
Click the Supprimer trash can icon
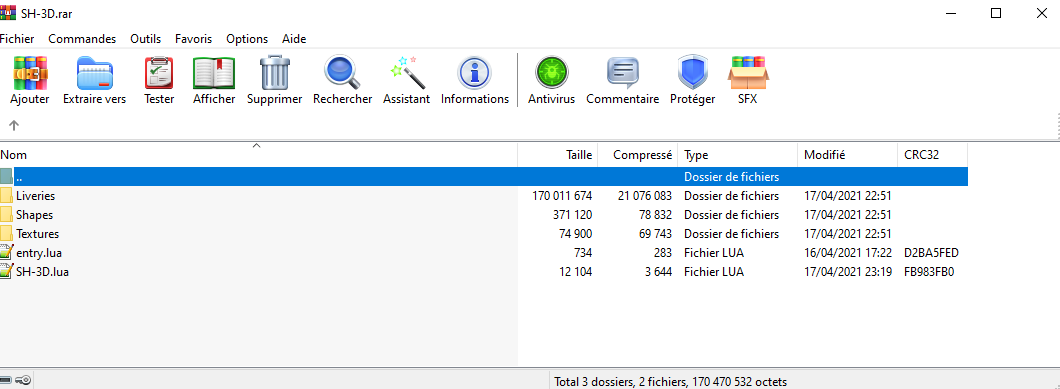pyautogui.click(x=274, y=73)
